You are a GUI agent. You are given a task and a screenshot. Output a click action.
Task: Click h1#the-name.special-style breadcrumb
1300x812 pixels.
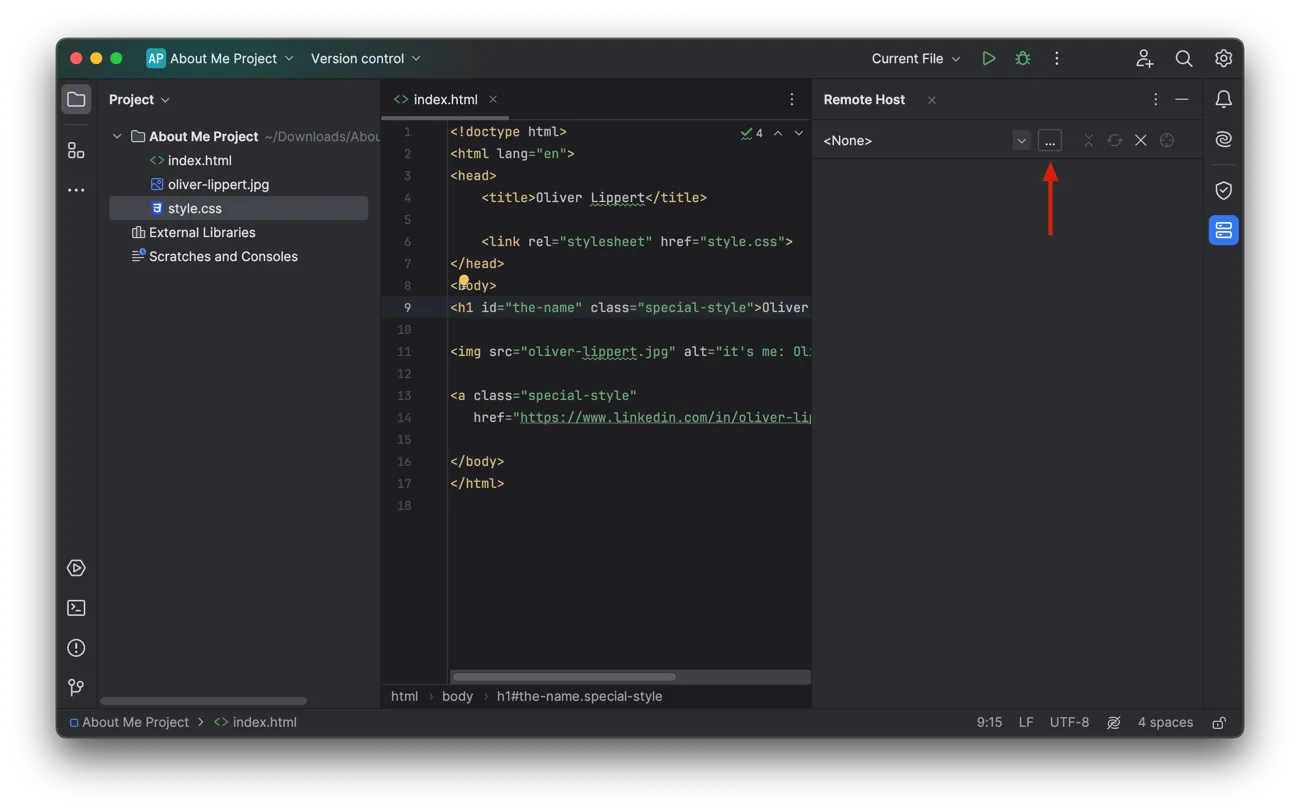tap(579, 696)
